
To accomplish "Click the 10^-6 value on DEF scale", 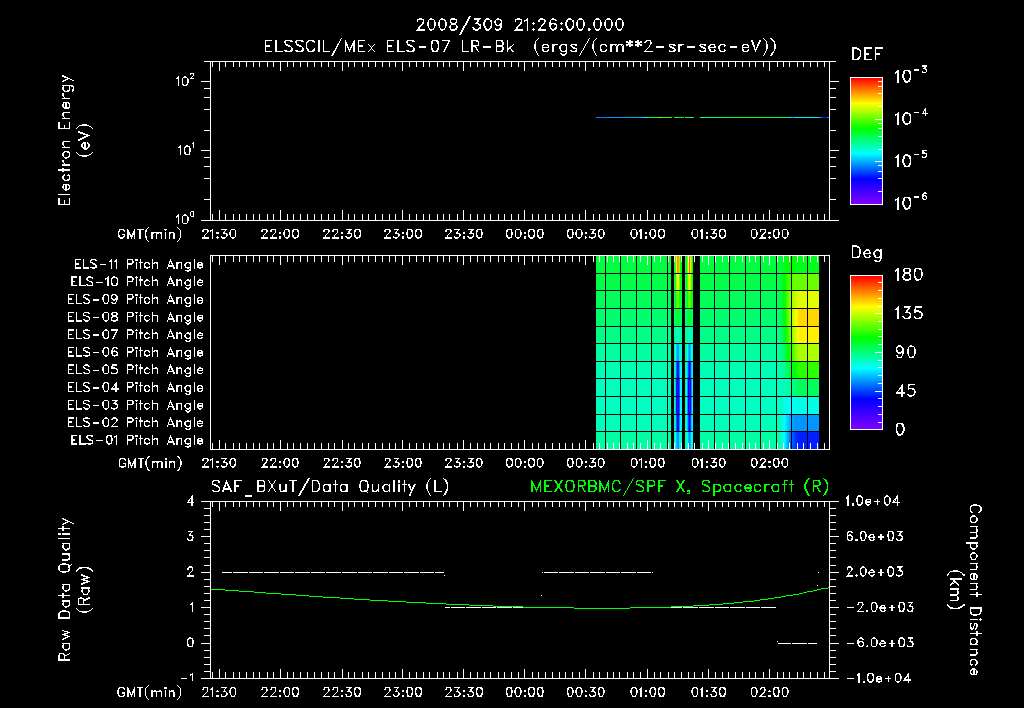I will point(910,202).
